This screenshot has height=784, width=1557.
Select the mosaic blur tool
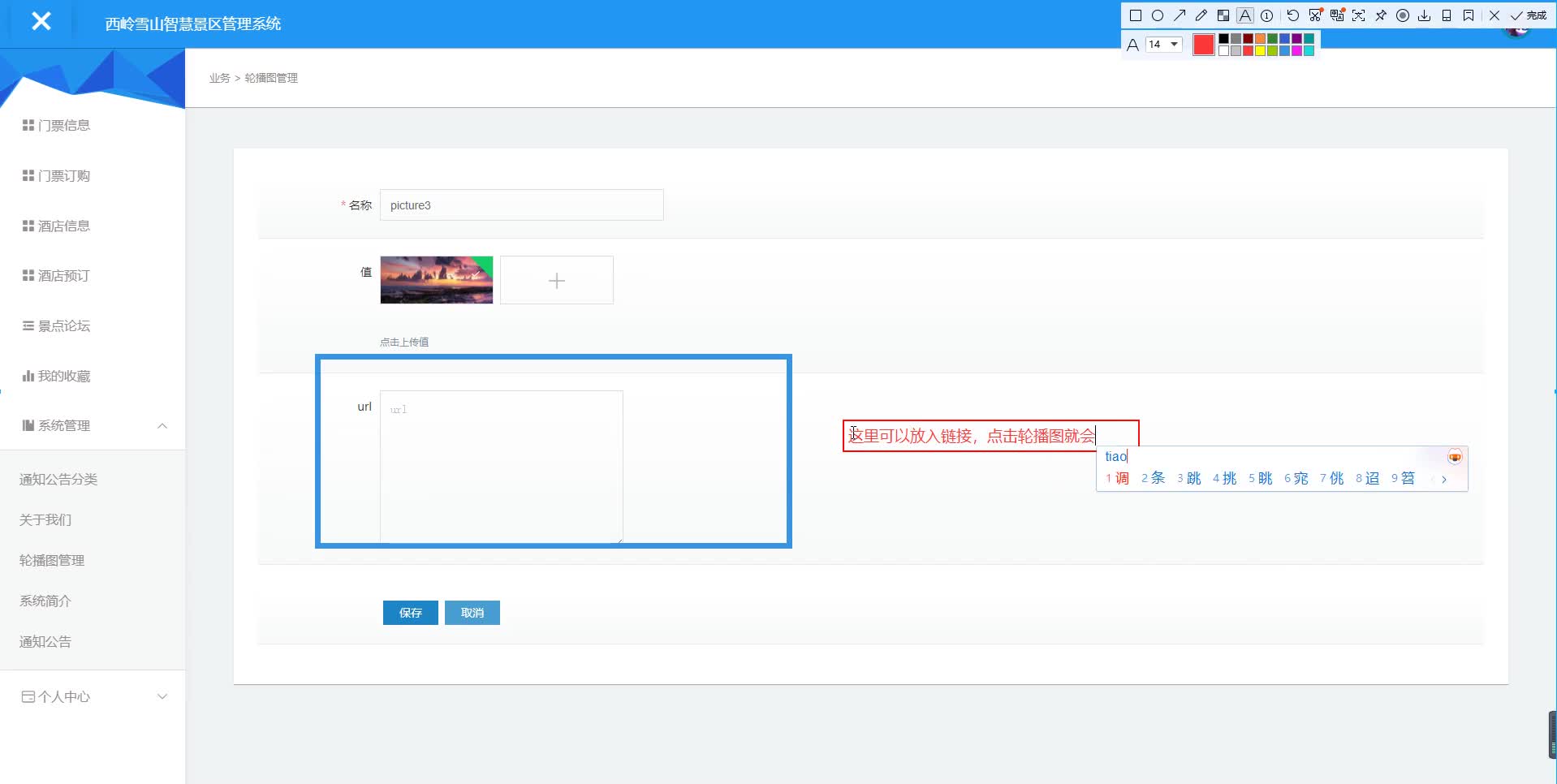(x=1223, y=15)
